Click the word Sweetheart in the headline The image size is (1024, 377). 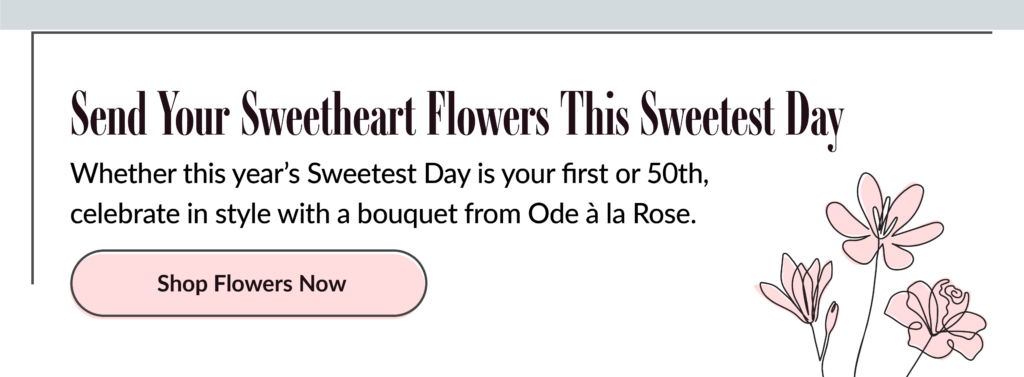[x=328, y=114]
